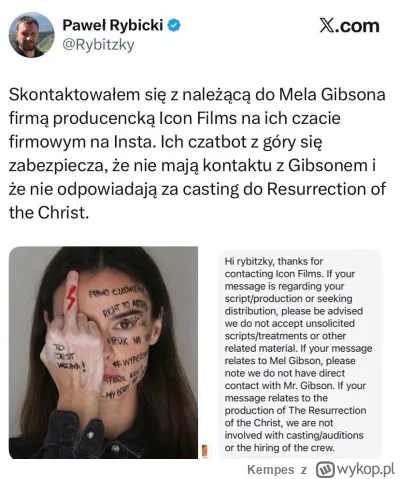Click the display name Paweł Rybicki

point(113,25)
